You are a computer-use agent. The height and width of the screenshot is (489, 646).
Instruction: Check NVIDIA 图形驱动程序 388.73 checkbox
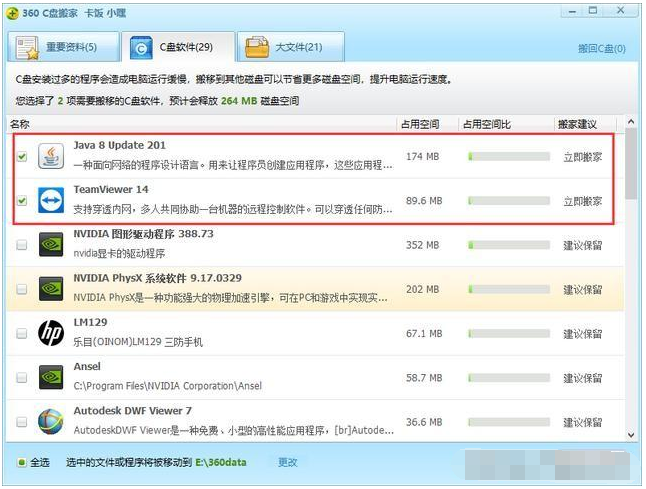(x=22, y=245)
